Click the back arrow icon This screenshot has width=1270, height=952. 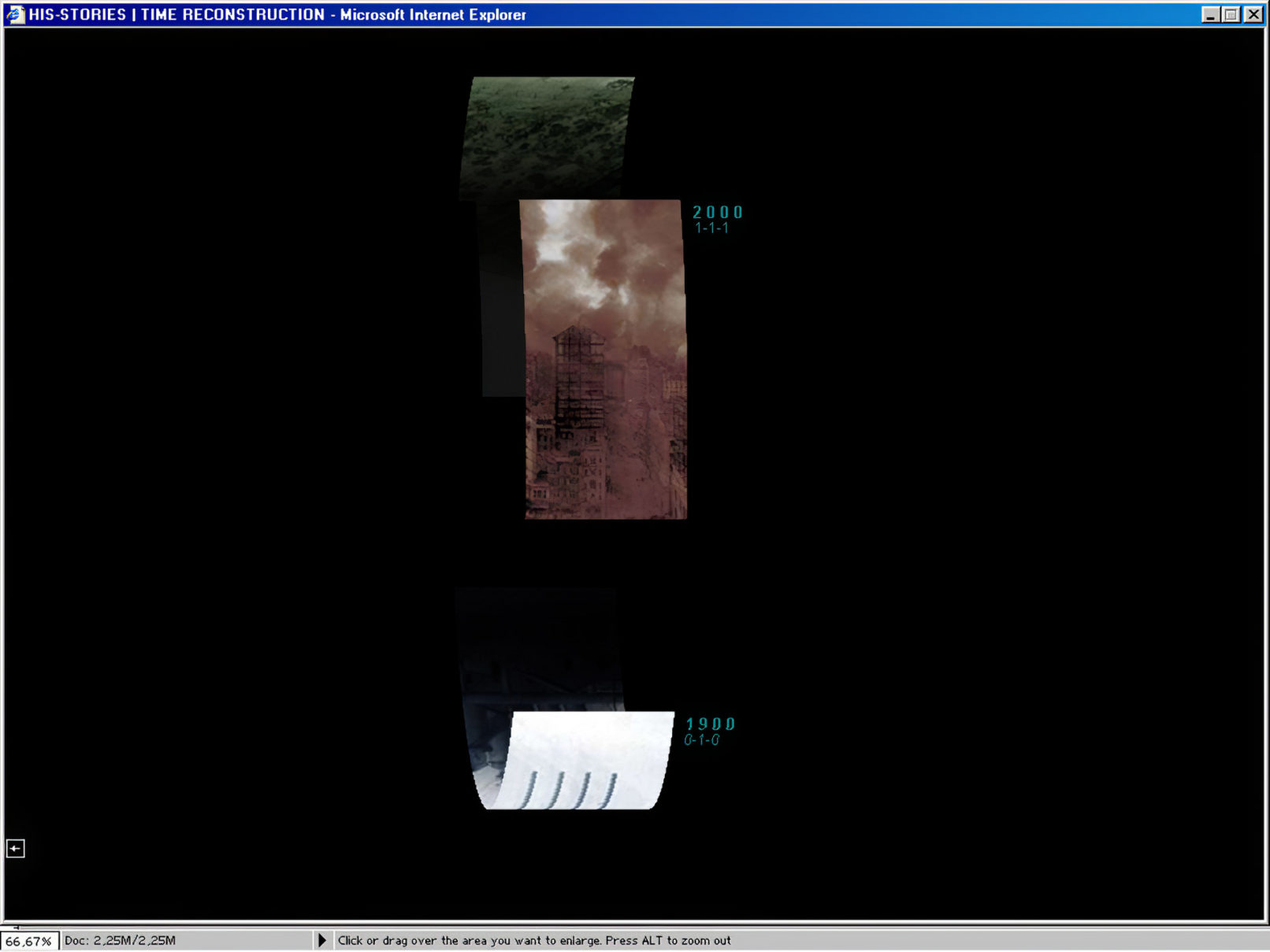(15, 848)
